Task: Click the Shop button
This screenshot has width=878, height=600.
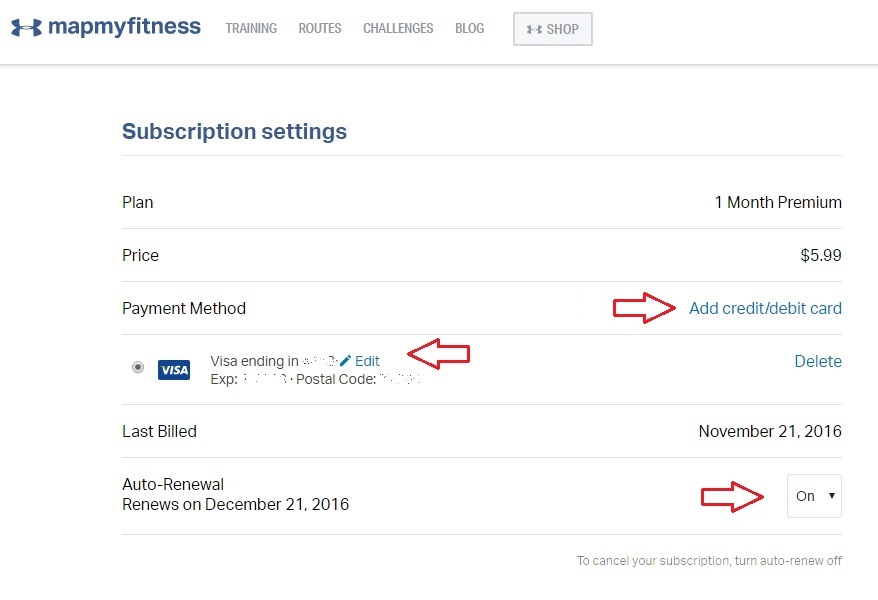Action: coord(553,29)
